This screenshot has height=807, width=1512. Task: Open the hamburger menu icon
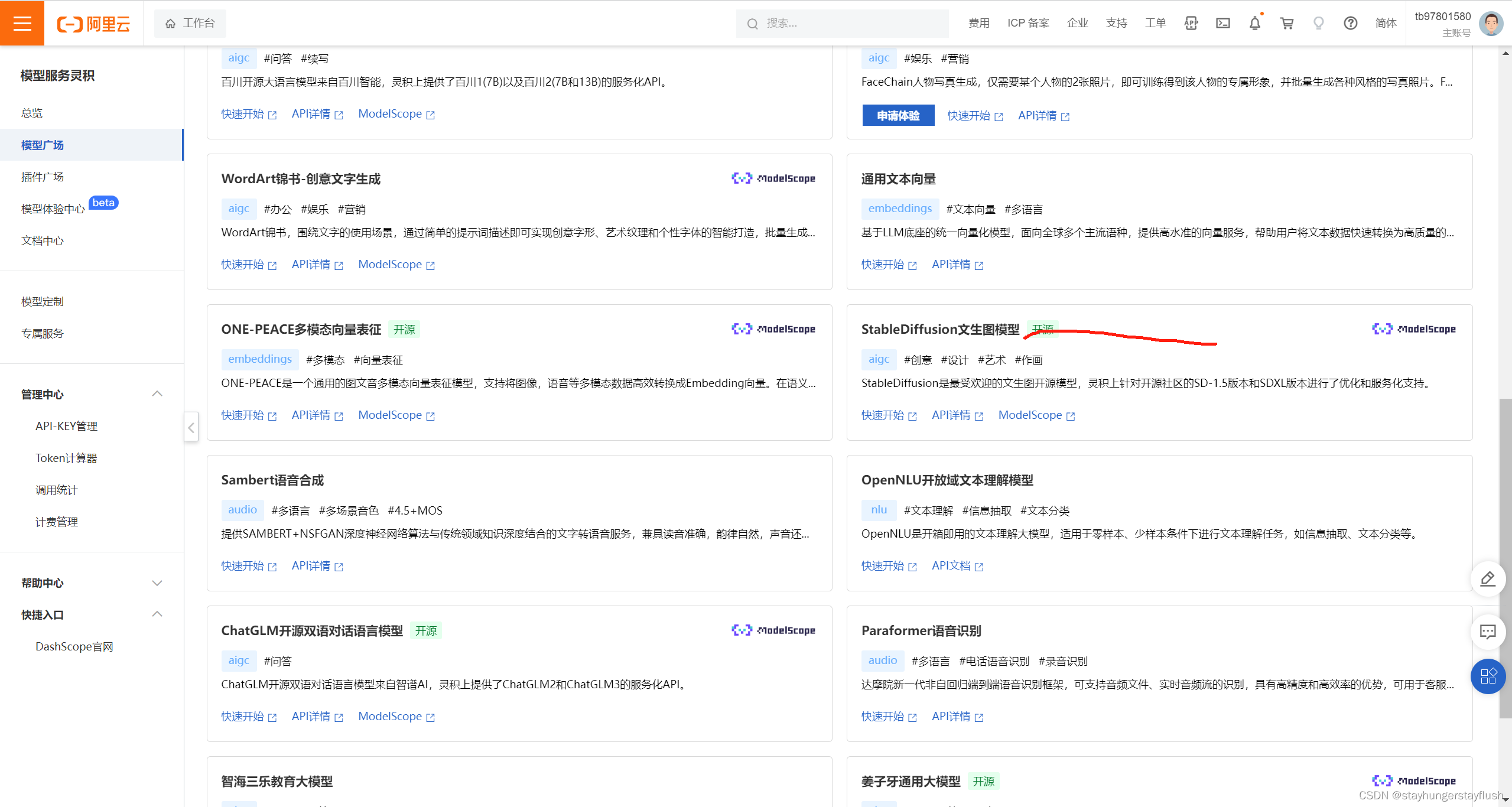pyautogui.click(x=22, y=23)
